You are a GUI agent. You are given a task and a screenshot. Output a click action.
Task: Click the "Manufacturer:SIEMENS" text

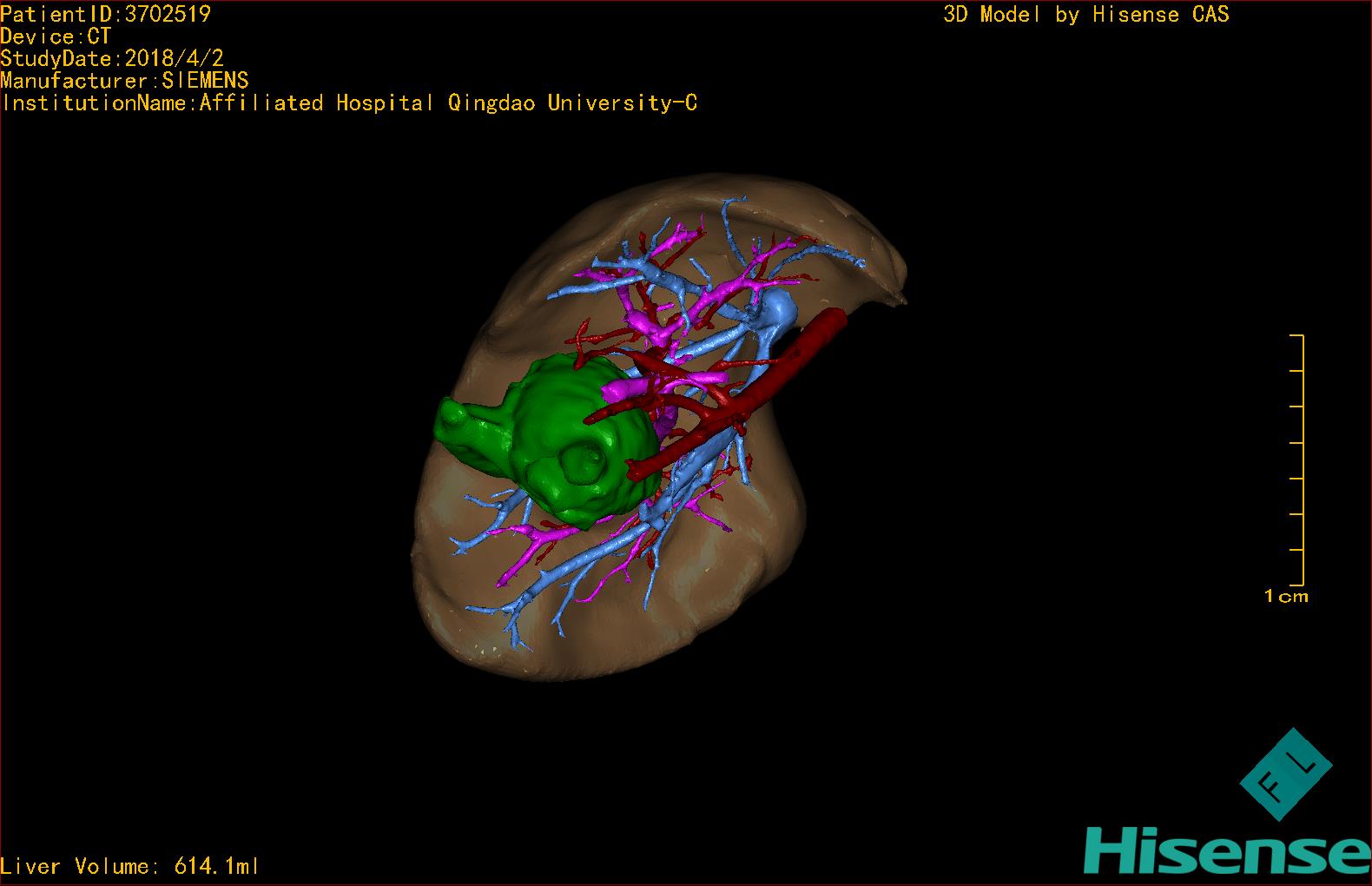(x=124, y=81)
